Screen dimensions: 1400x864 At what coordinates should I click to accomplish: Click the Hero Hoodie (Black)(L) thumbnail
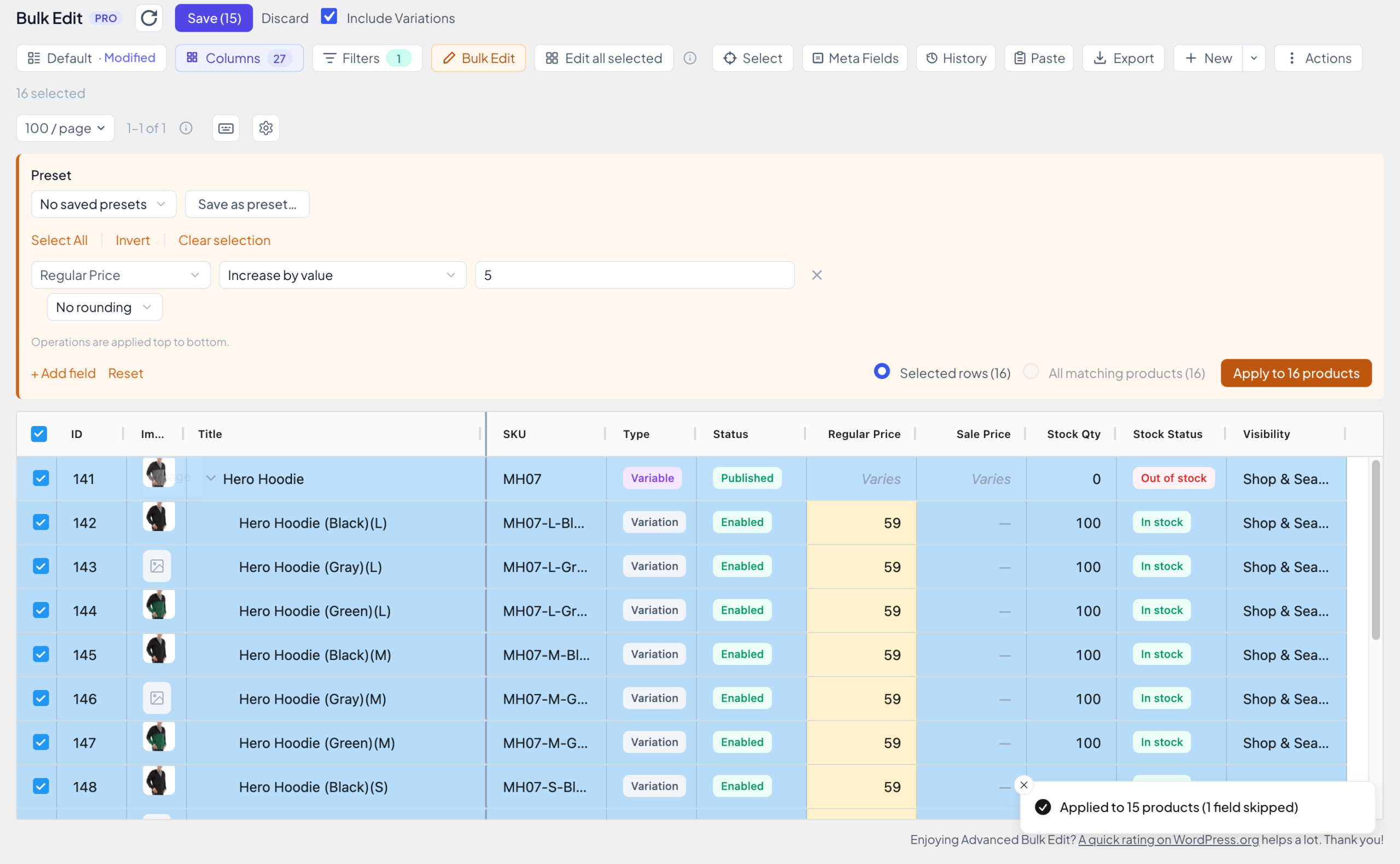click(x=158, y=517)
